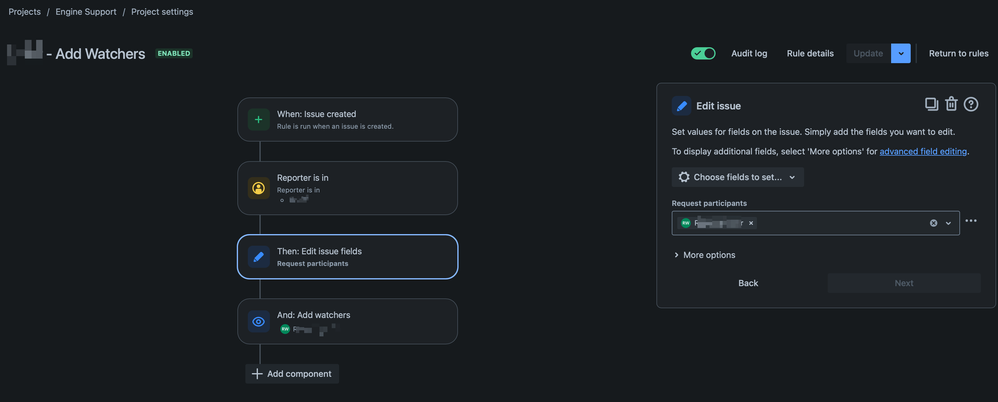This screenshot has width=998, height=402.
Task: Click the Add watchers eye icon
Action: (x=258, y=322)
